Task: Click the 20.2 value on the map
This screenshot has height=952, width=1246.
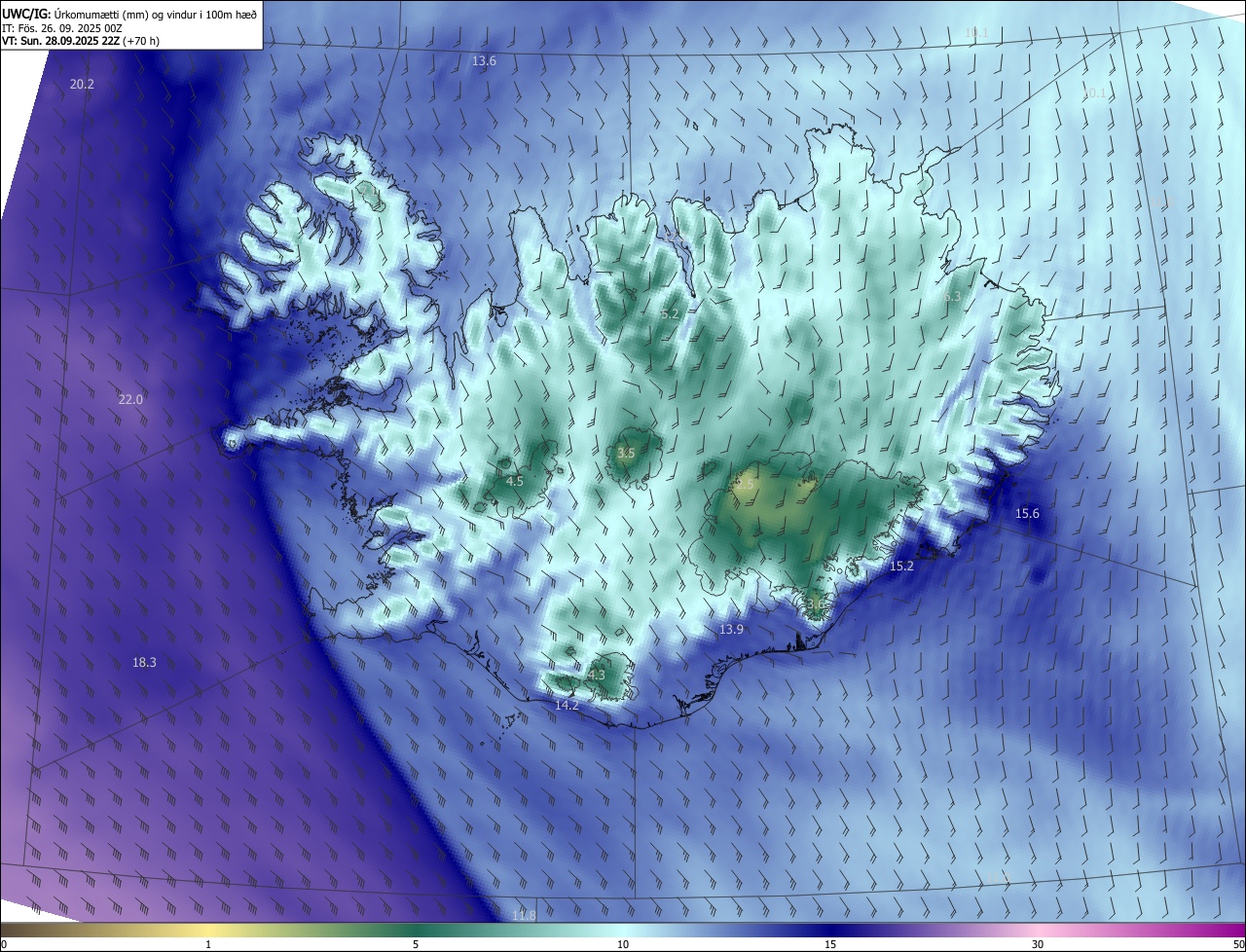Action: pos(82,85)
